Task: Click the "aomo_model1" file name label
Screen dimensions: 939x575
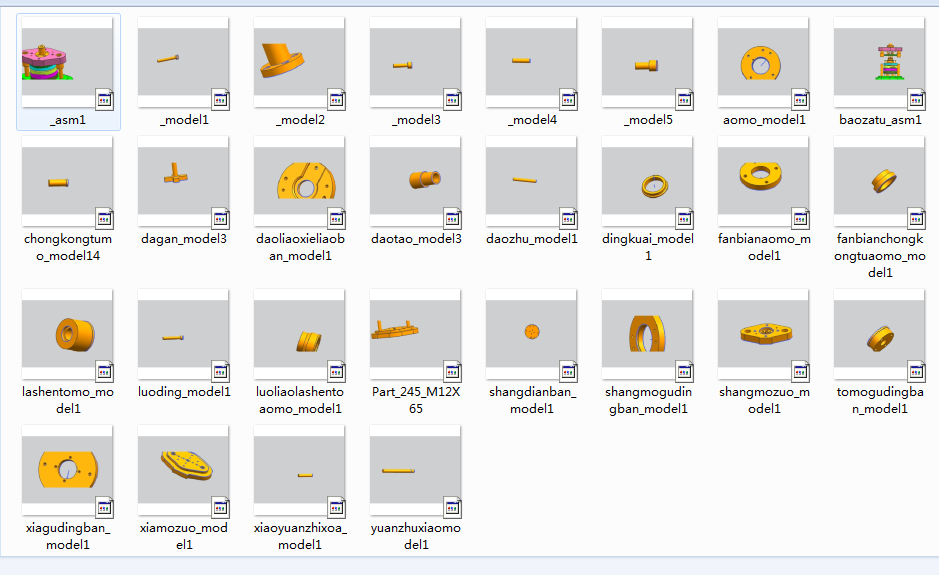Action: point(764,120)
